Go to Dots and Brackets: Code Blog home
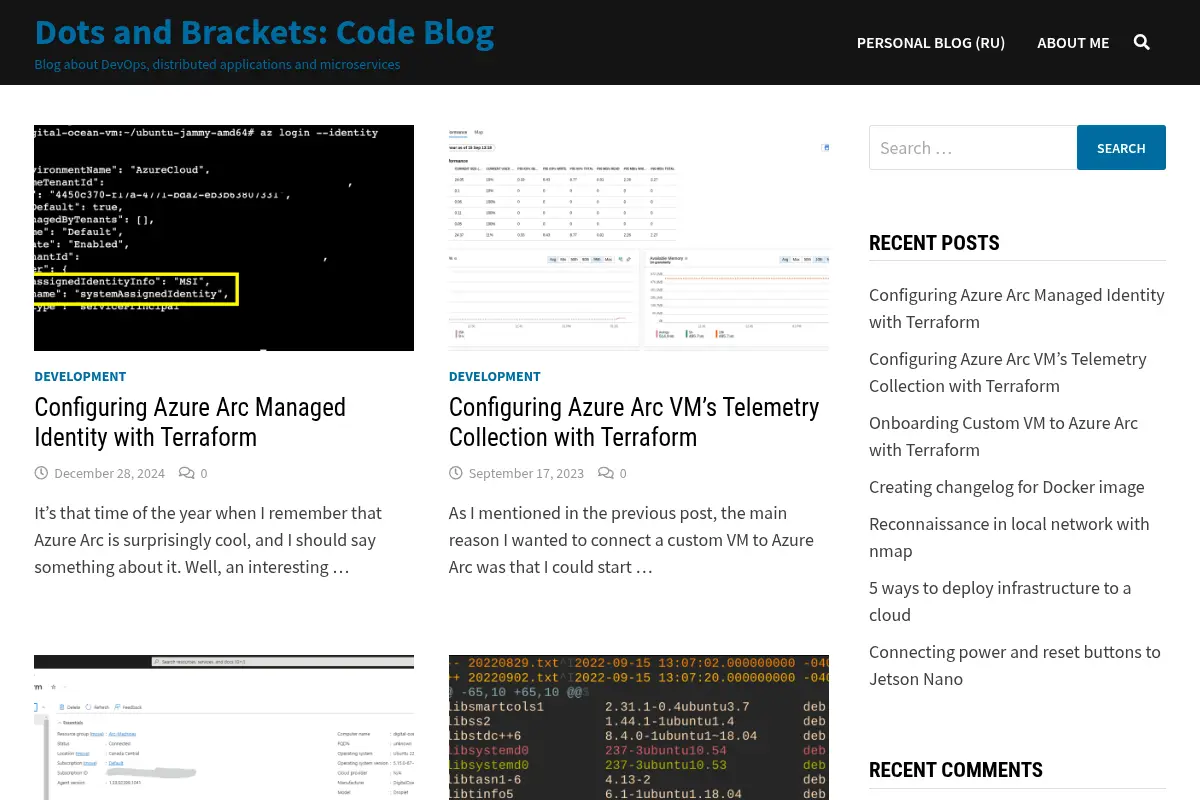This screenshot has width=1200, height=800. [264, 32]
